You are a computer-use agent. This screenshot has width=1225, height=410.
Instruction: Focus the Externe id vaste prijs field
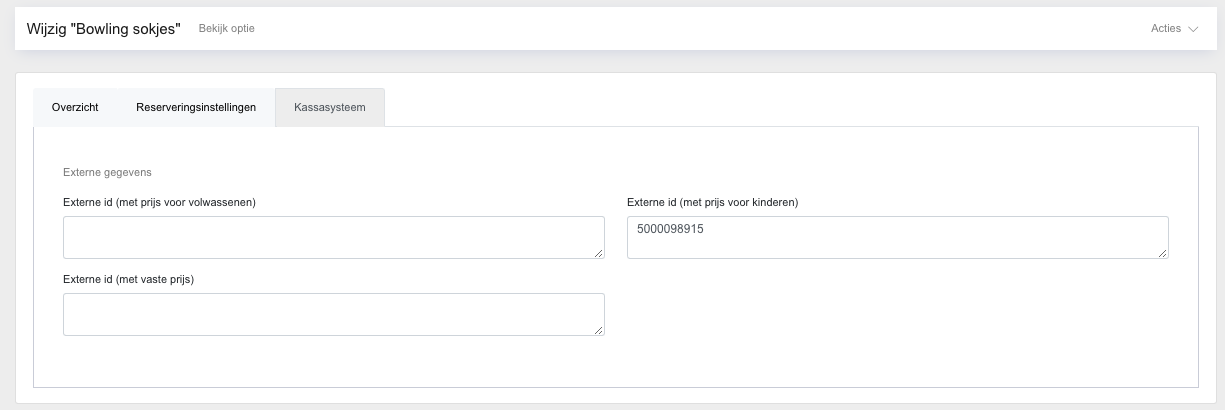tap(333, 314)
